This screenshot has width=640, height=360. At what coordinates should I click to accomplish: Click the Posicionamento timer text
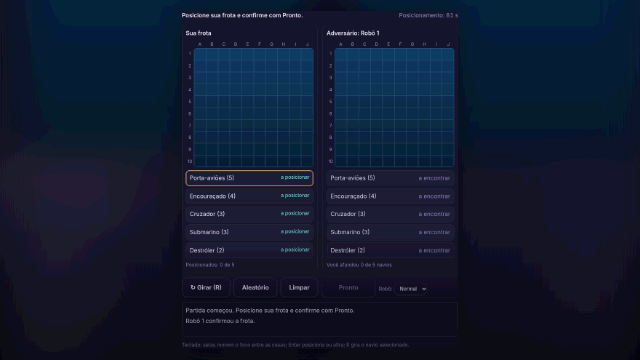pos(428,16)
